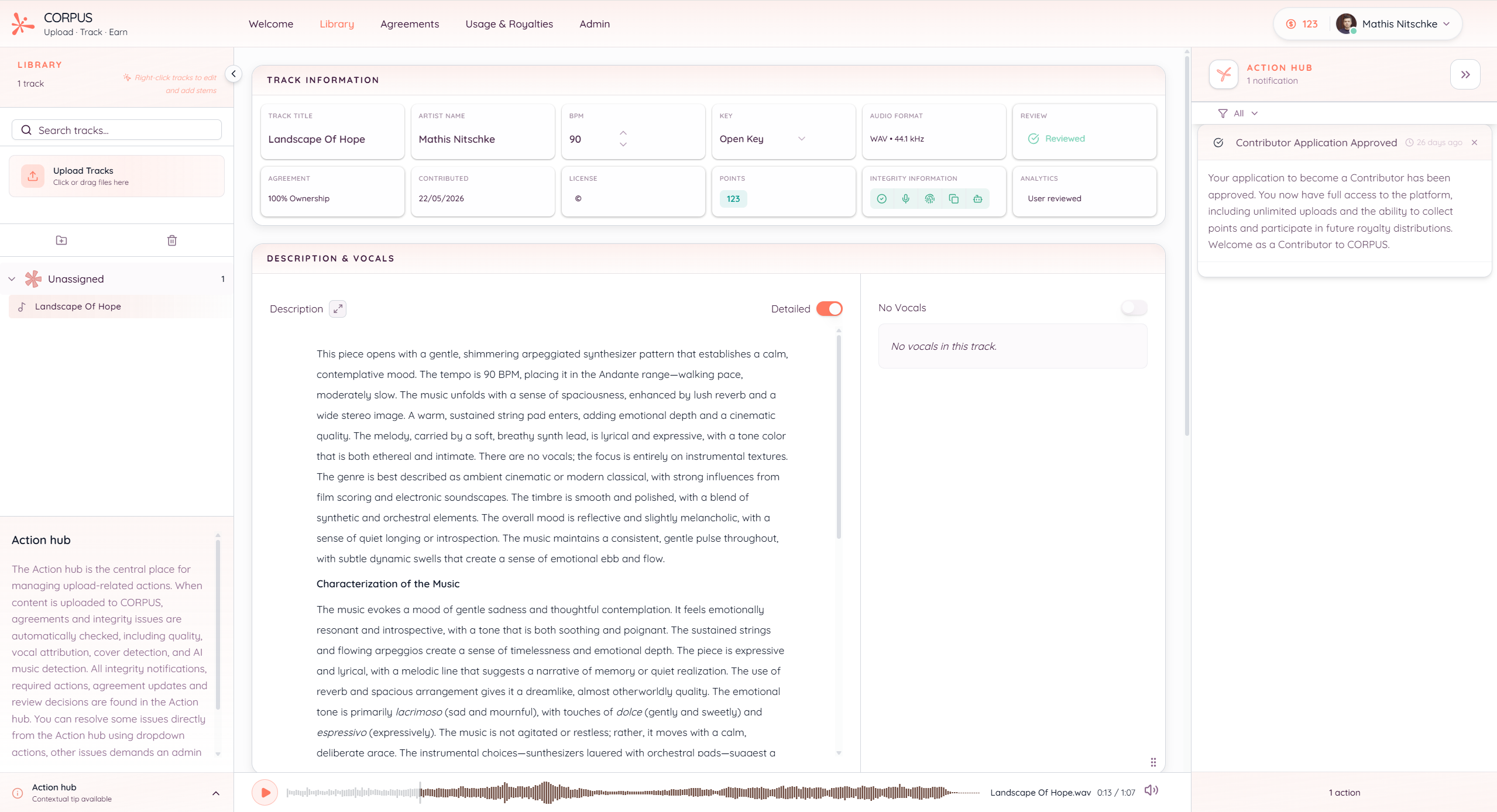Click the check icon on approved notification
1497x812 pixels.
click(x=1218, y=143)
